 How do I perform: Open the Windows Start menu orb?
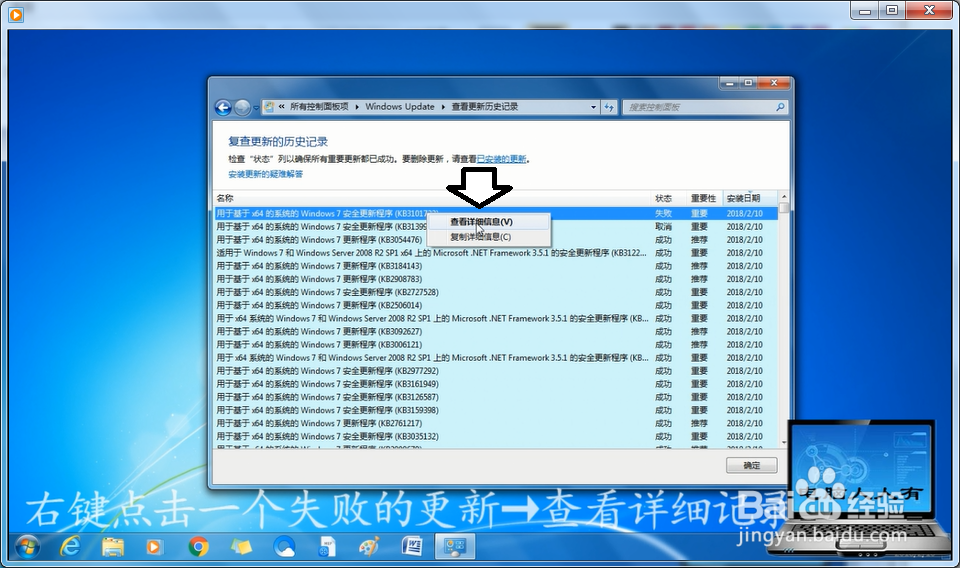[27, 546]
